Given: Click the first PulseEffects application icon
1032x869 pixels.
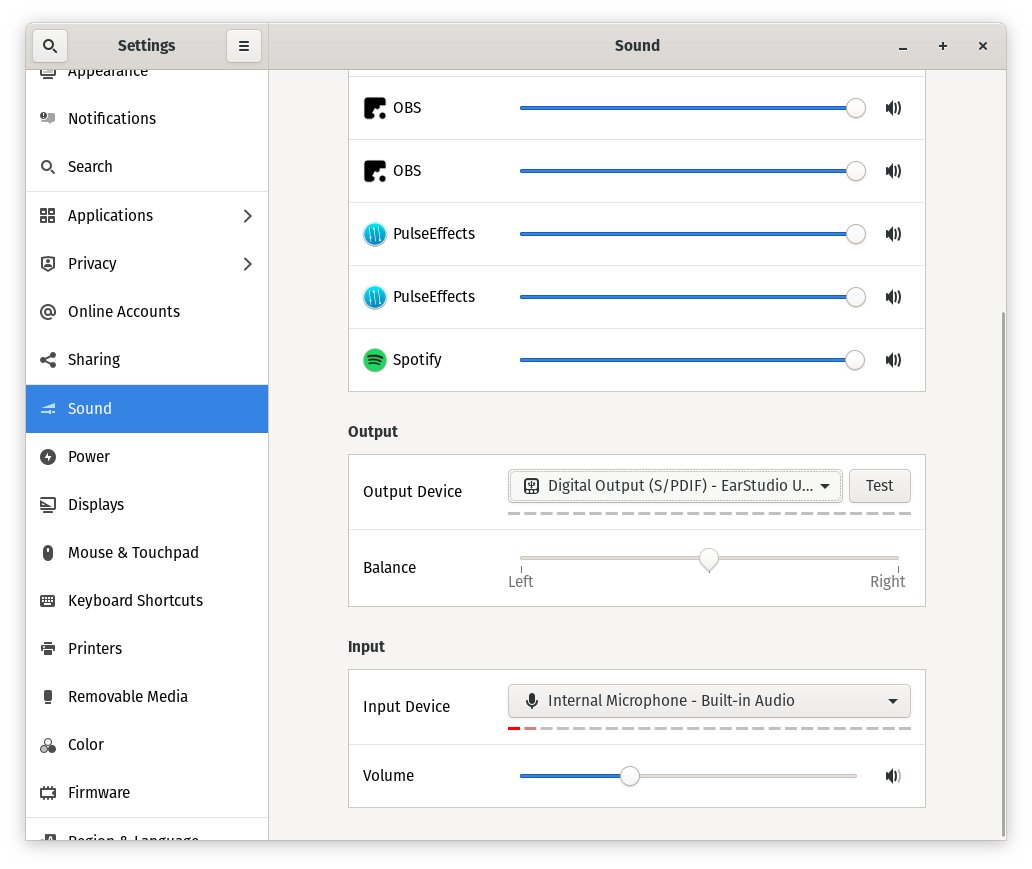Looking at the screenshot, I should point(374,234).
